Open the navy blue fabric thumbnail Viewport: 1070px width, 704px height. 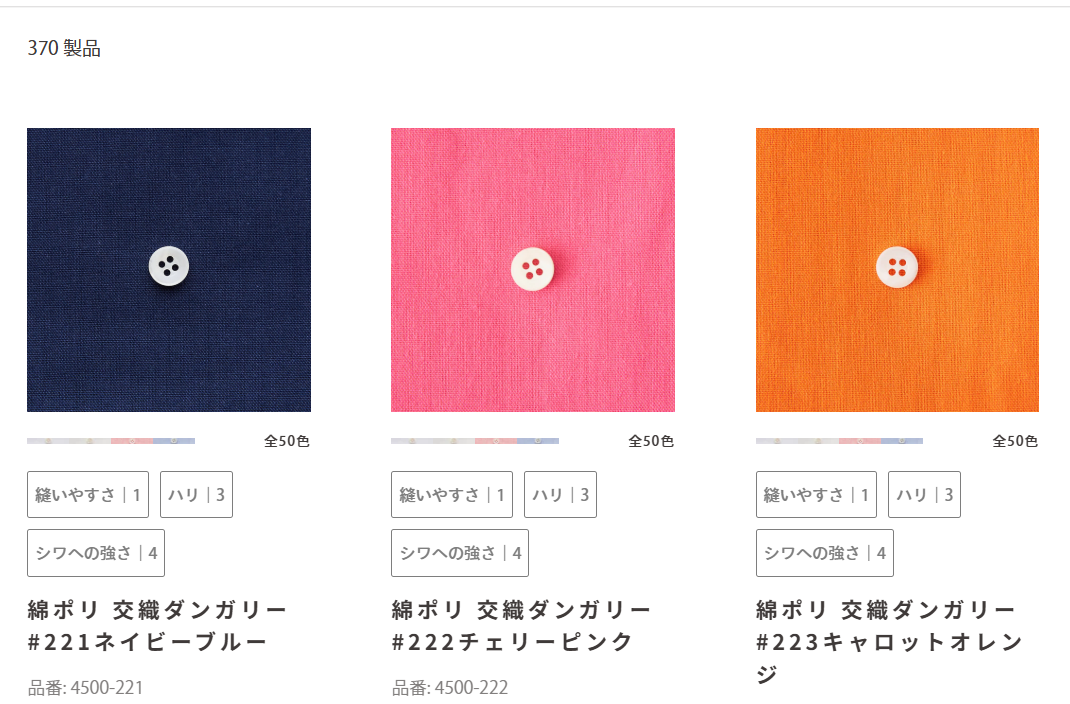click(169, 269)
